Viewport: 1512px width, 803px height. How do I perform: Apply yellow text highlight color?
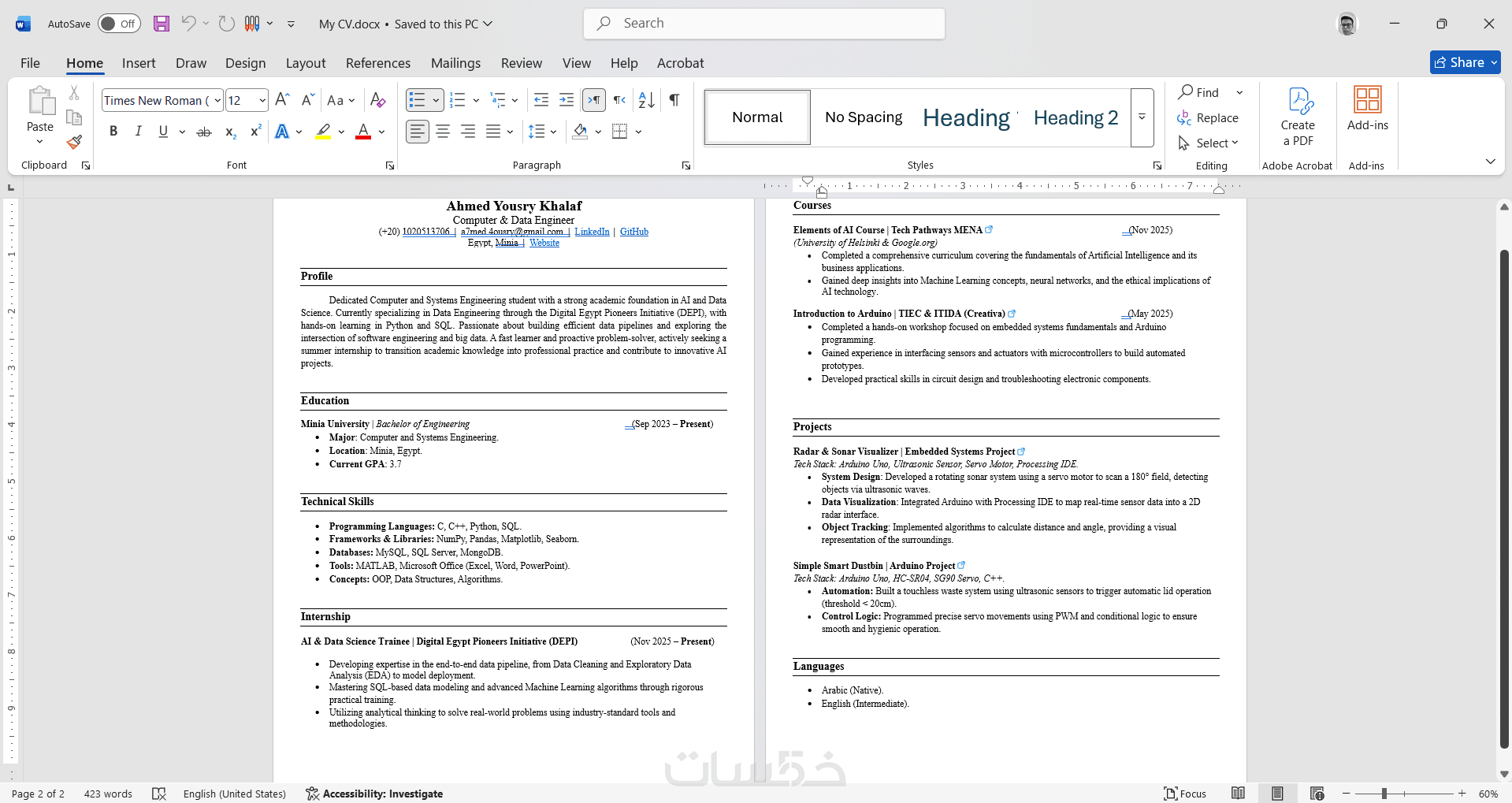(x=323, y=132)
